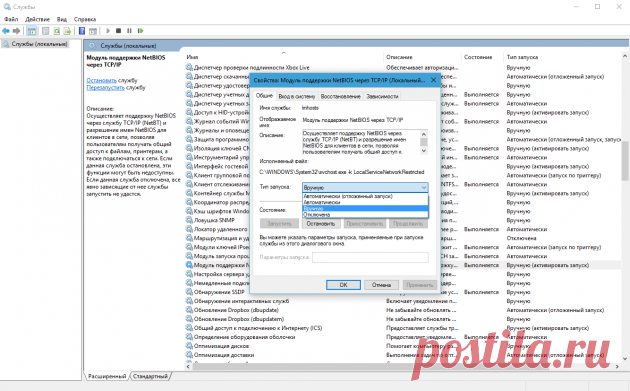
Task: Switch to Расширенный view tab
Action: click(107, 376)
